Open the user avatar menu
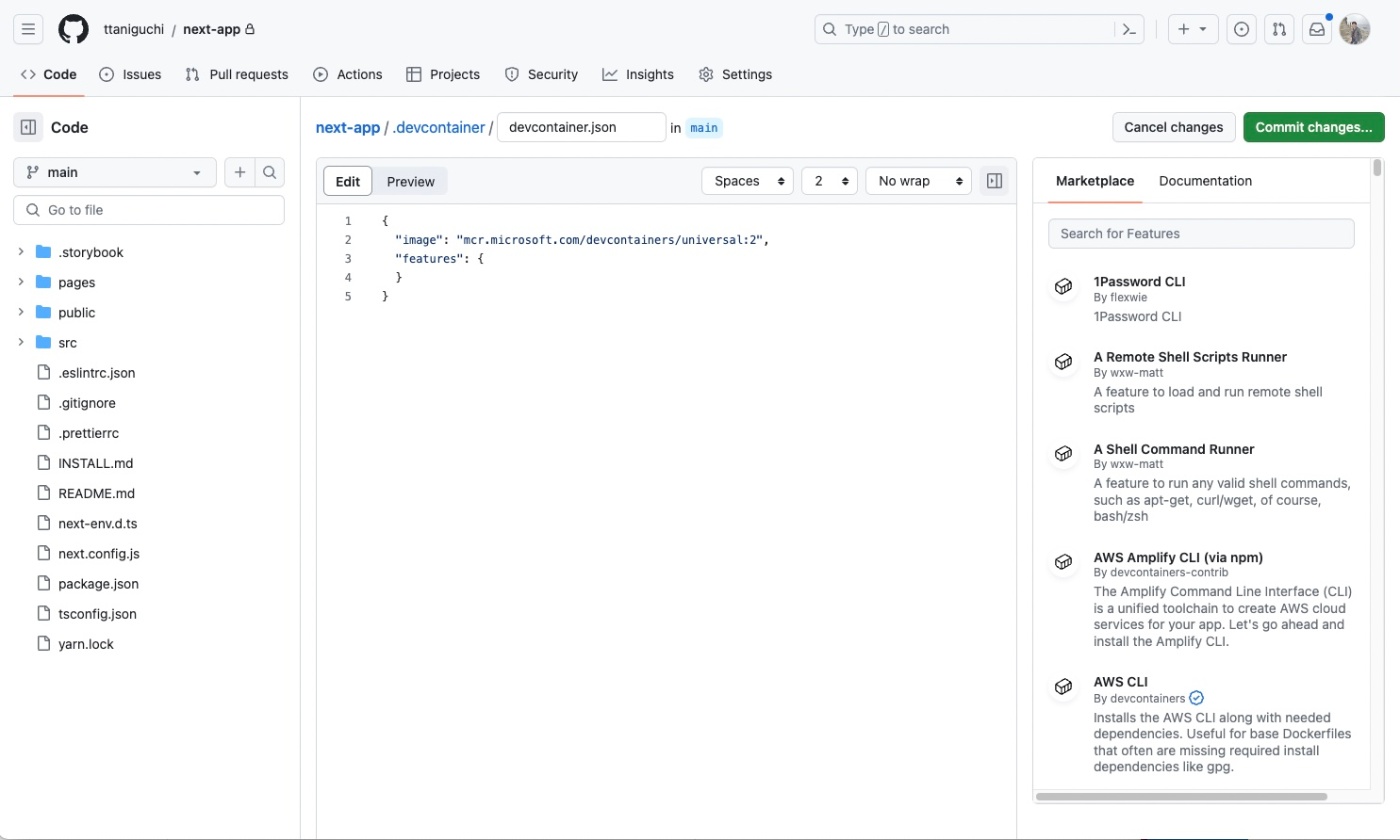Screen dimensions: 1400x840 (1354, 29)
